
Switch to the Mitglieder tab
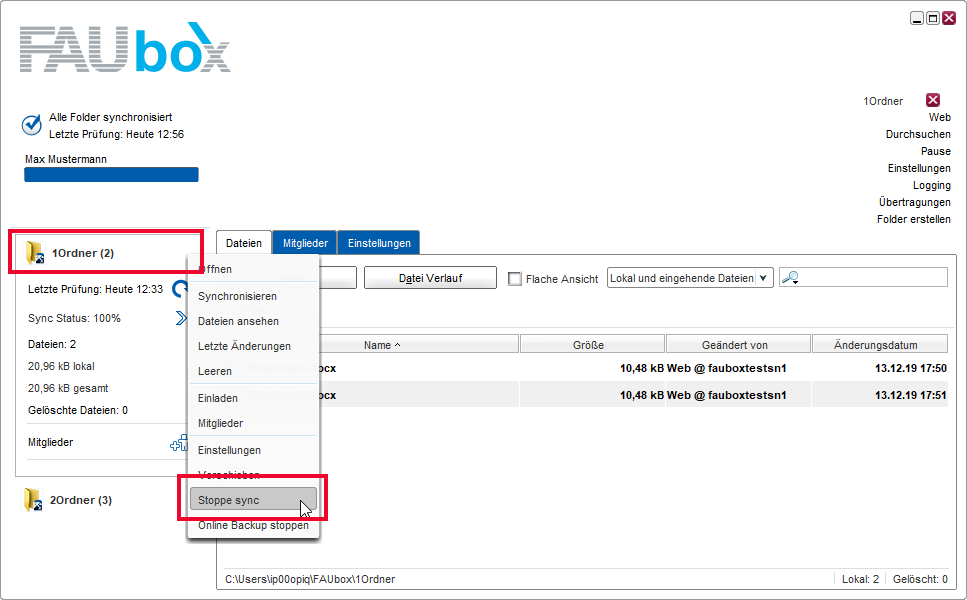pyautogui.click(x=305, y=243)
